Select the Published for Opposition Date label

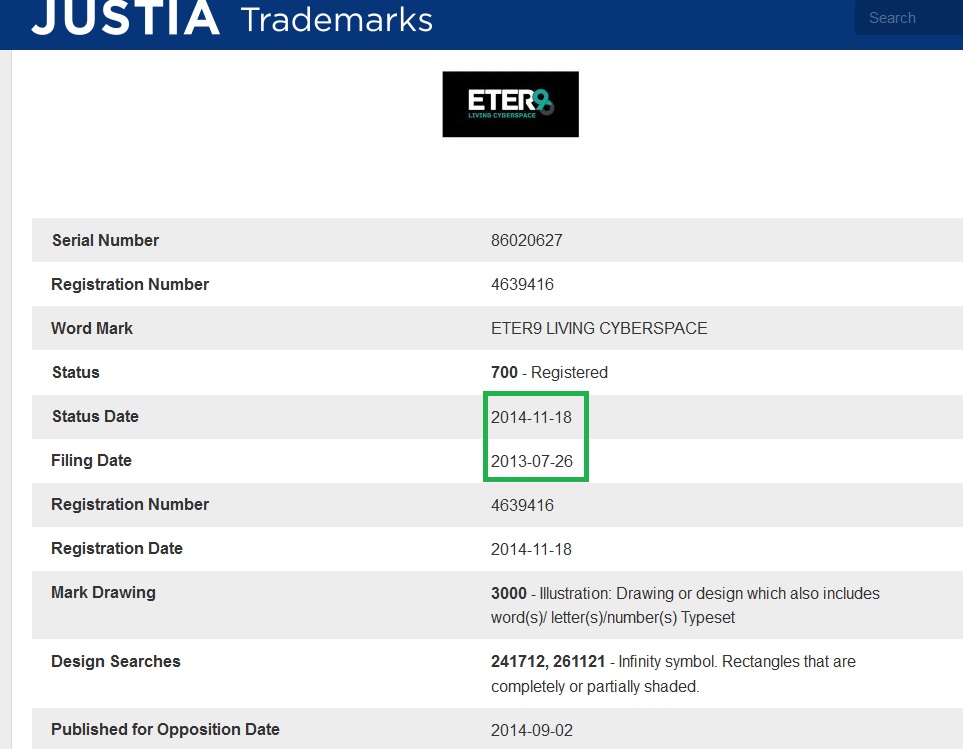point(165,729)
